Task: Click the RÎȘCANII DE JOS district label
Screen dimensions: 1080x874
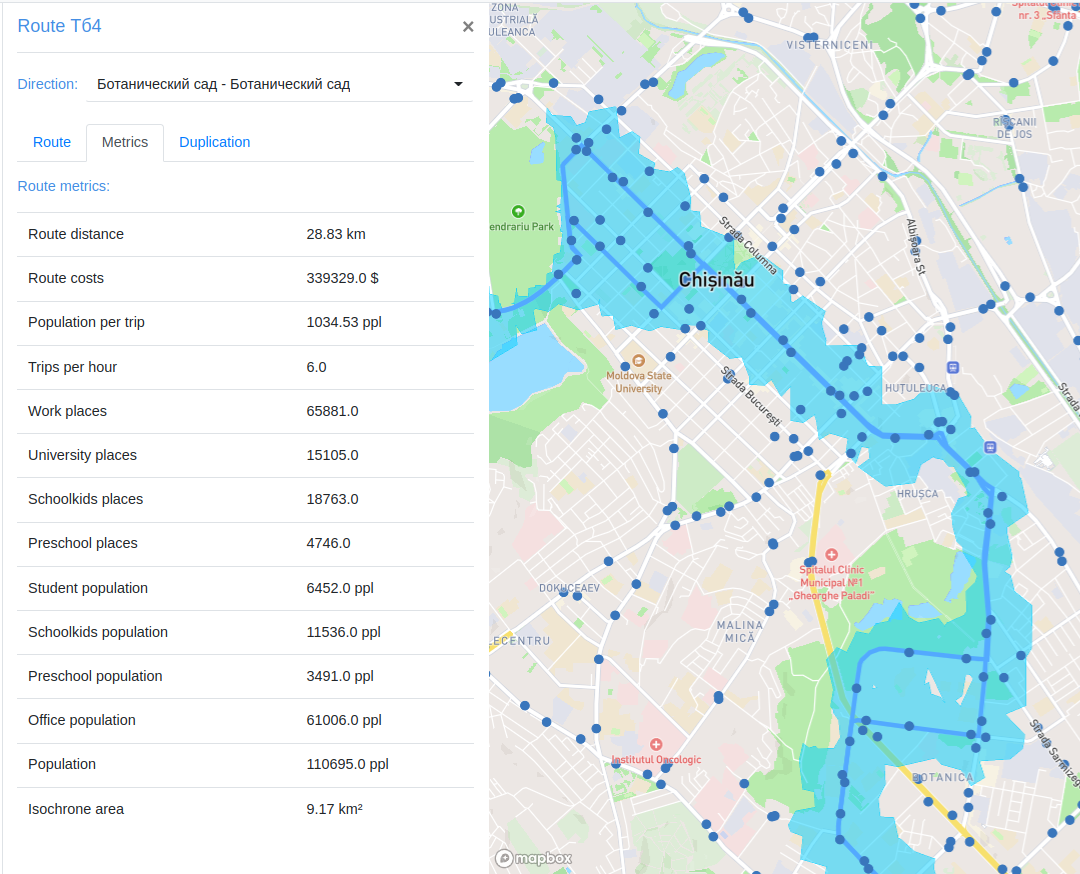Action: pyautogui.click(x=1015, y=128)
